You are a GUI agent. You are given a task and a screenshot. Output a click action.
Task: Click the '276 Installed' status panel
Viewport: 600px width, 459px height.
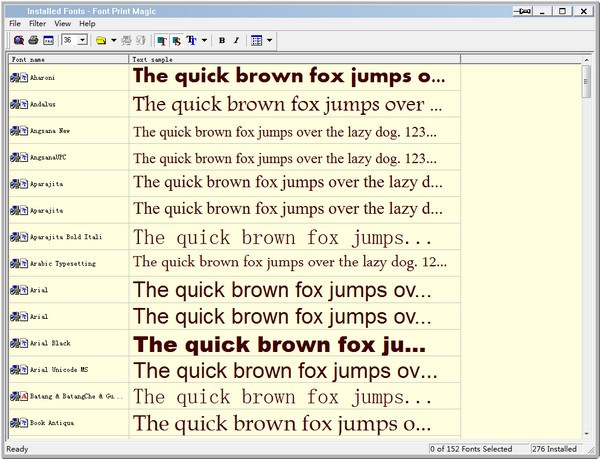[554, 449]
